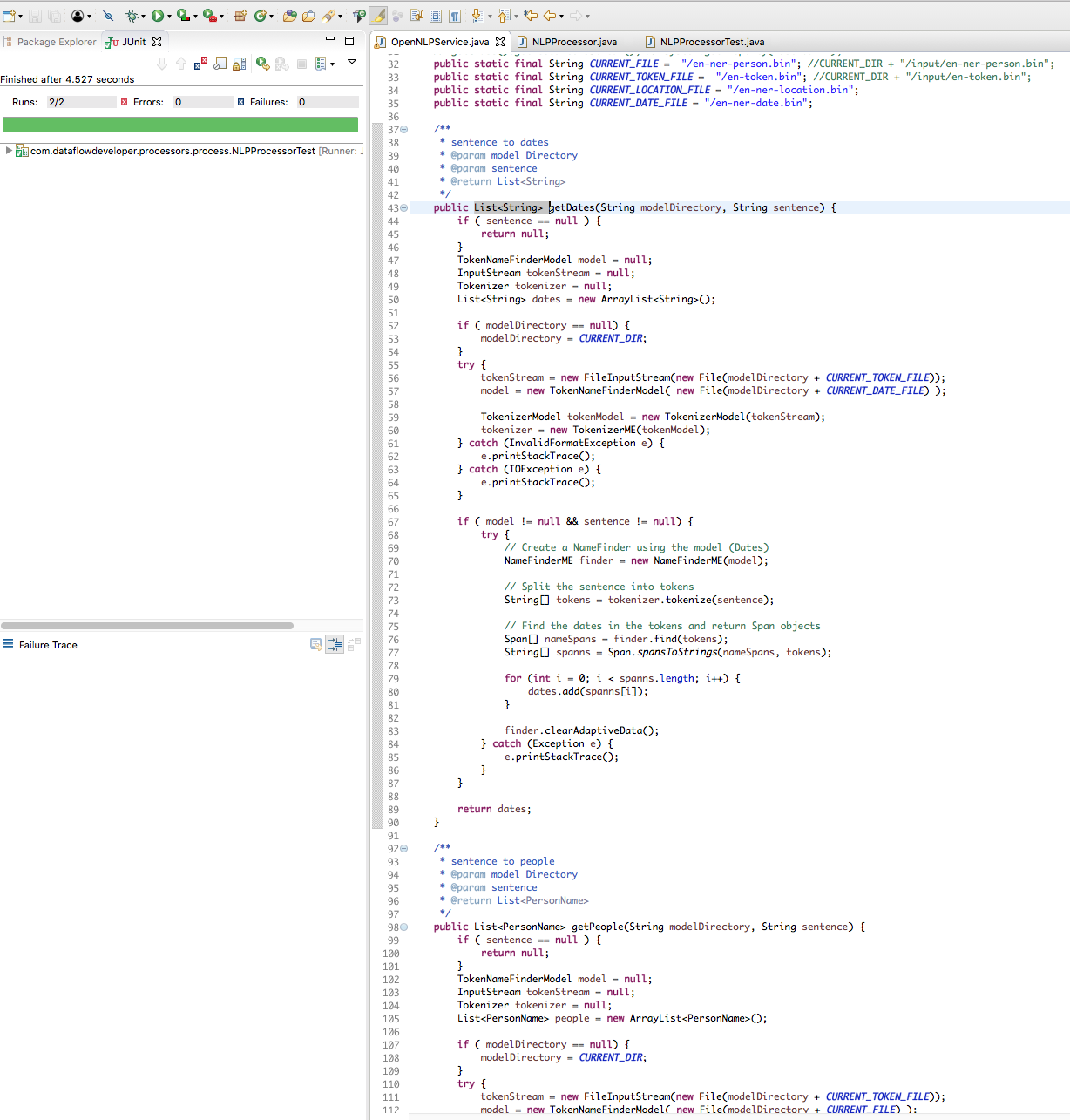Click the green JUnit test progress bar
Screen dimensions: 1070x1120
[x=180, y=125]
